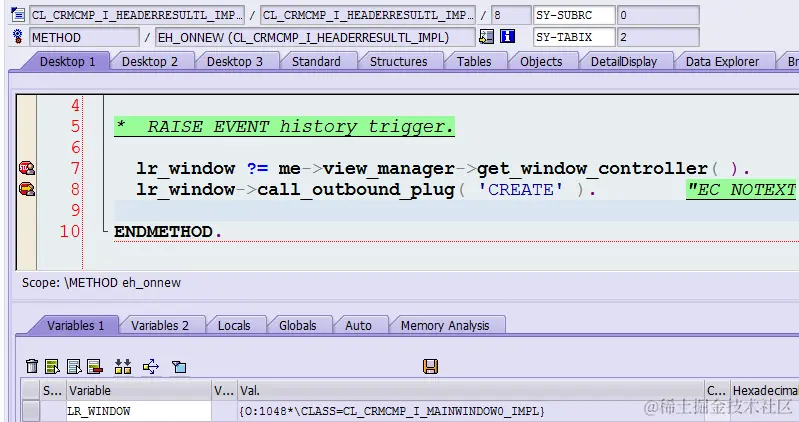The height and width of the screenshot is (422, 799).
Task: Open the Locals tab
Action: pos(234,326)
